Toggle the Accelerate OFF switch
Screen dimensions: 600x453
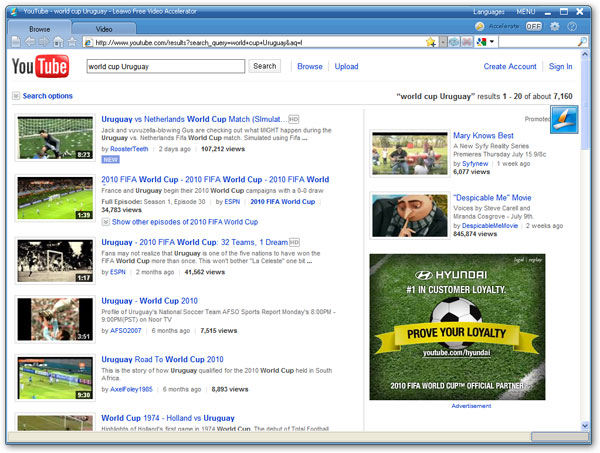pyautogui.click(x=533, y=27)
